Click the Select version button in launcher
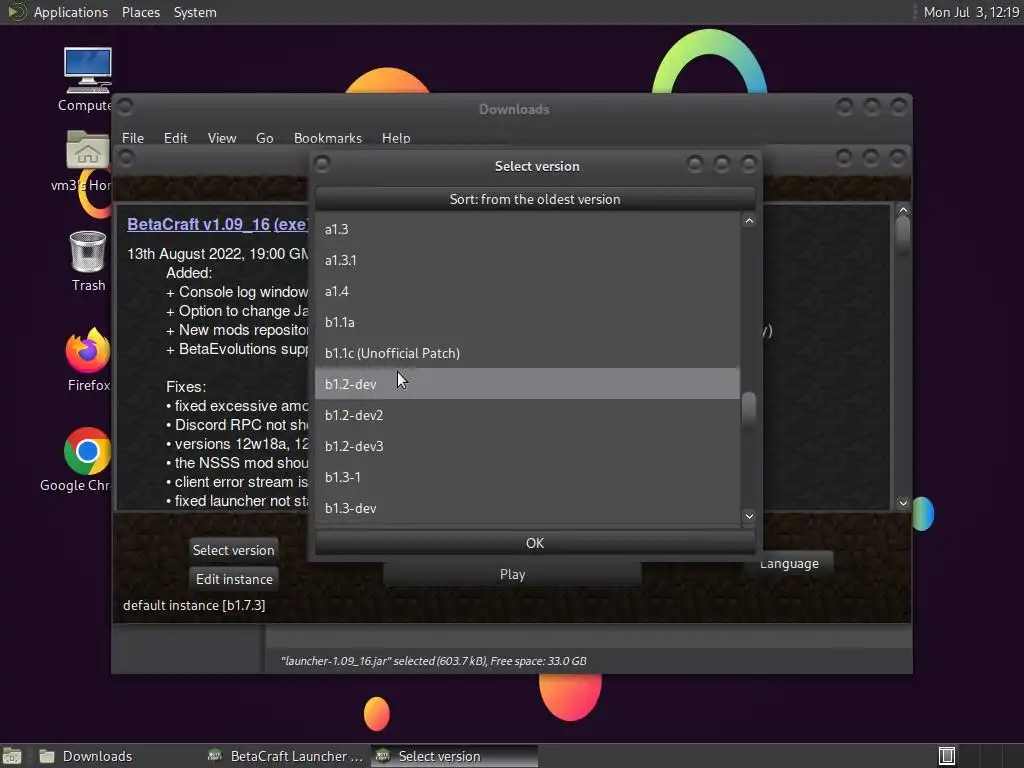The image size is (1024, 768). [x=233, y=550]
